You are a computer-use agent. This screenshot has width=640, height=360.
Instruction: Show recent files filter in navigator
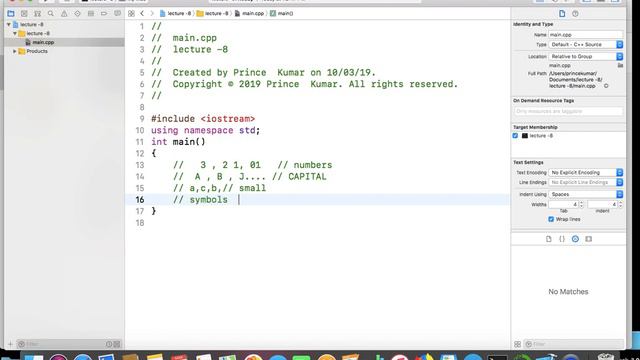(x=109, y=344)
